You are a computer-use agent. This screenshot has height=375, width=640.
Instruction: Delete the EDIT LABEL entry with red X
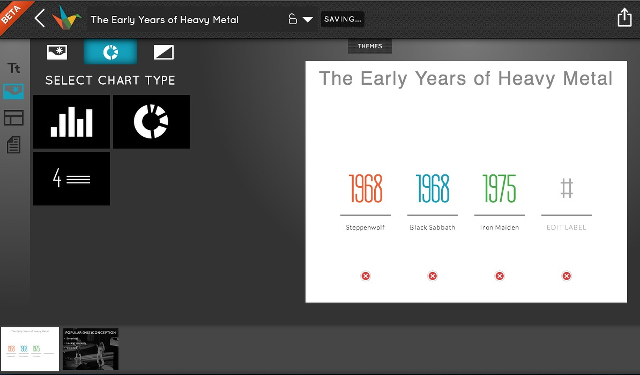pyautogui.click(x=567, y=276)
